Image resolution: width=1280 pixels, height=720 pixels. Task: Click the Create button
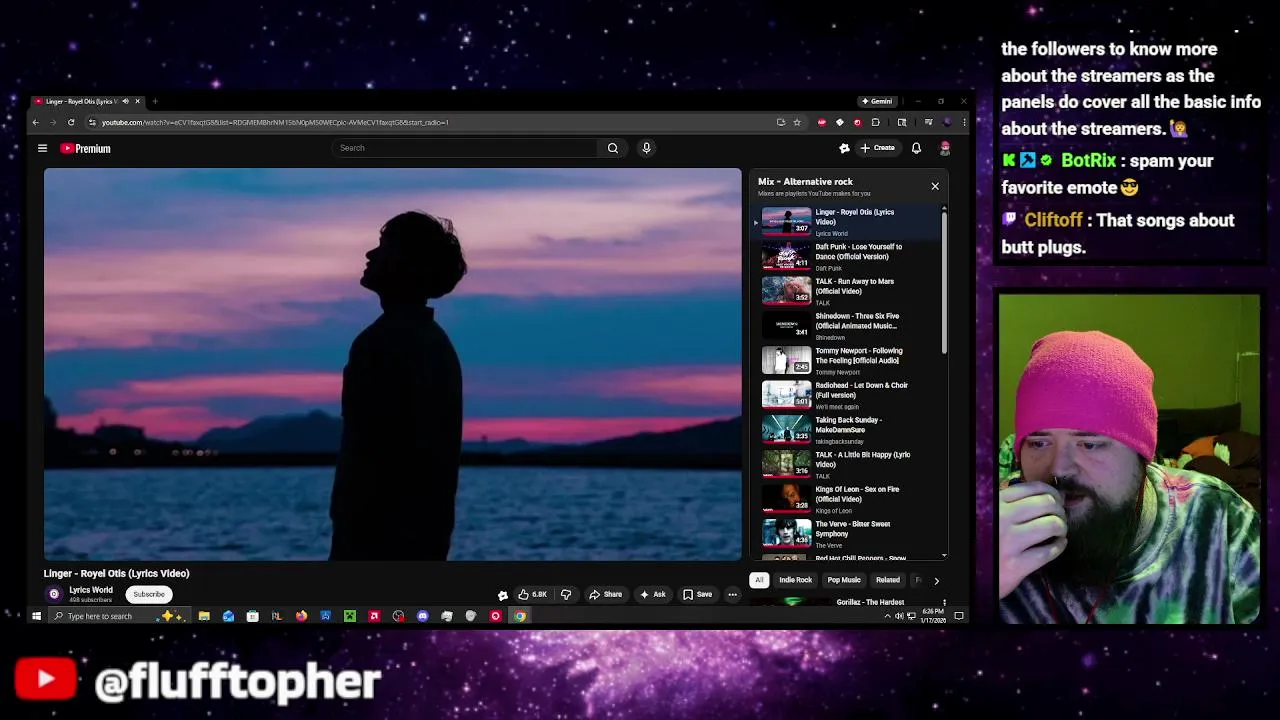point(878,148)
